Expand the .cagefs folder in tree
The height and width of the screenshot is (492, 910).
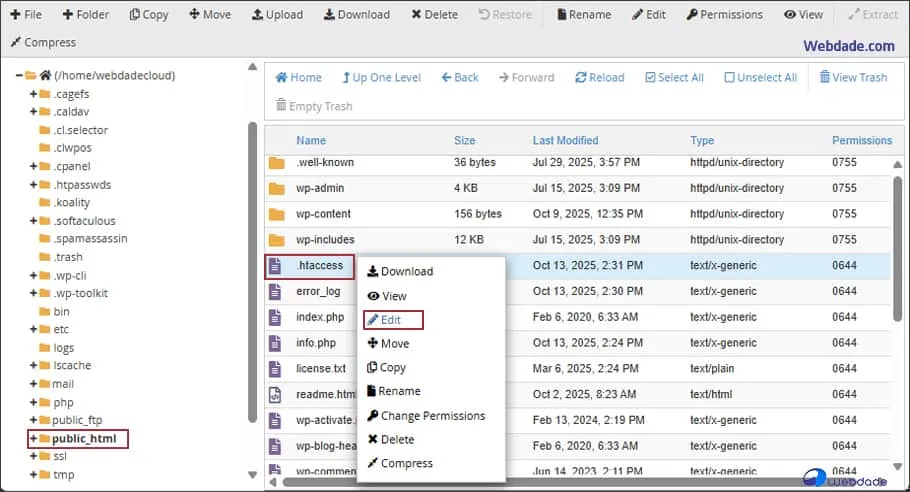(x=33, y=94)
